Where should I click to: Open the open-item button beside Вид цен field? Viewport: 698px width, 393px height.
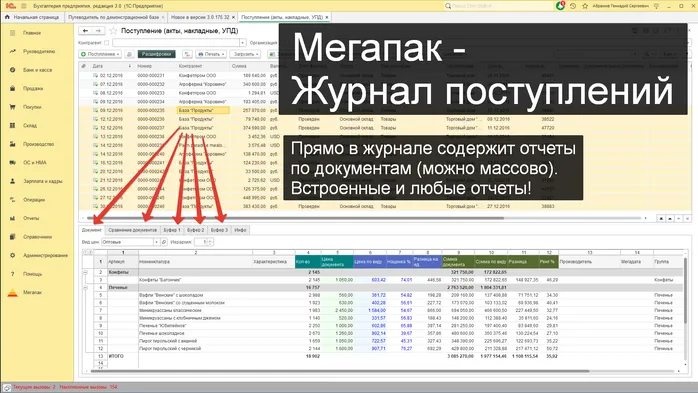click(164, 242)
